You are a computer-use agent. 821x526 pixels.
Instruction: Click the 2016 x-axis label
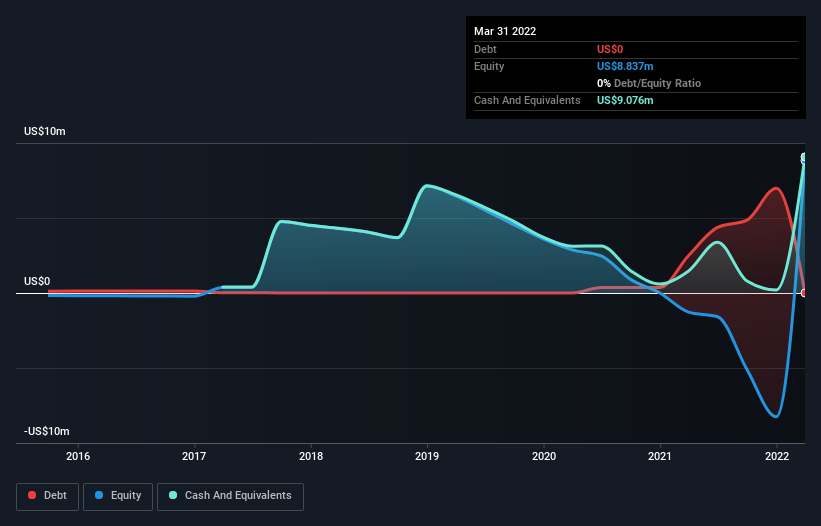coord(78,456)
